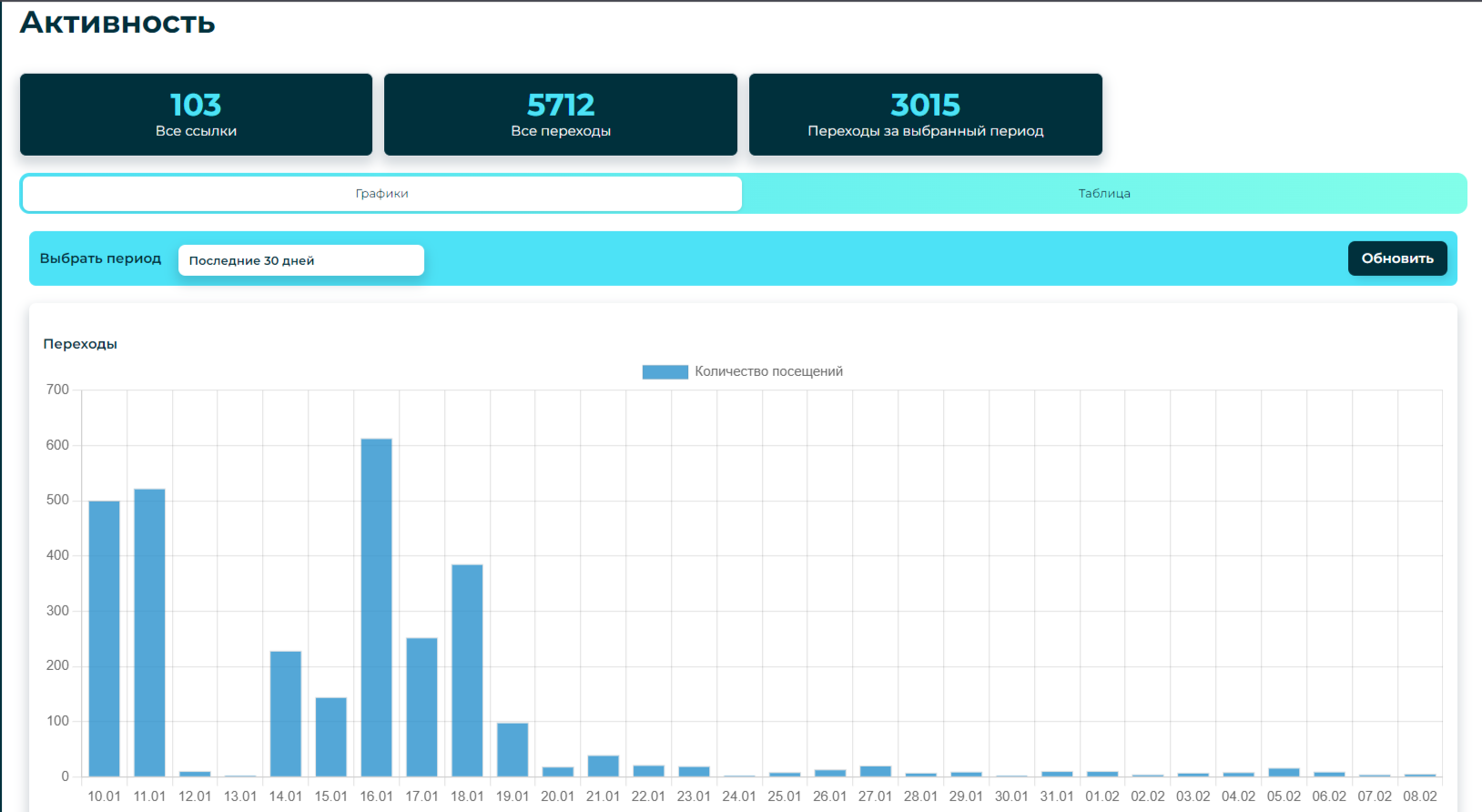The image size is (1482, 812).
Task: Click the 15.01 bar in chart
Action: click(x=331, y=736)
